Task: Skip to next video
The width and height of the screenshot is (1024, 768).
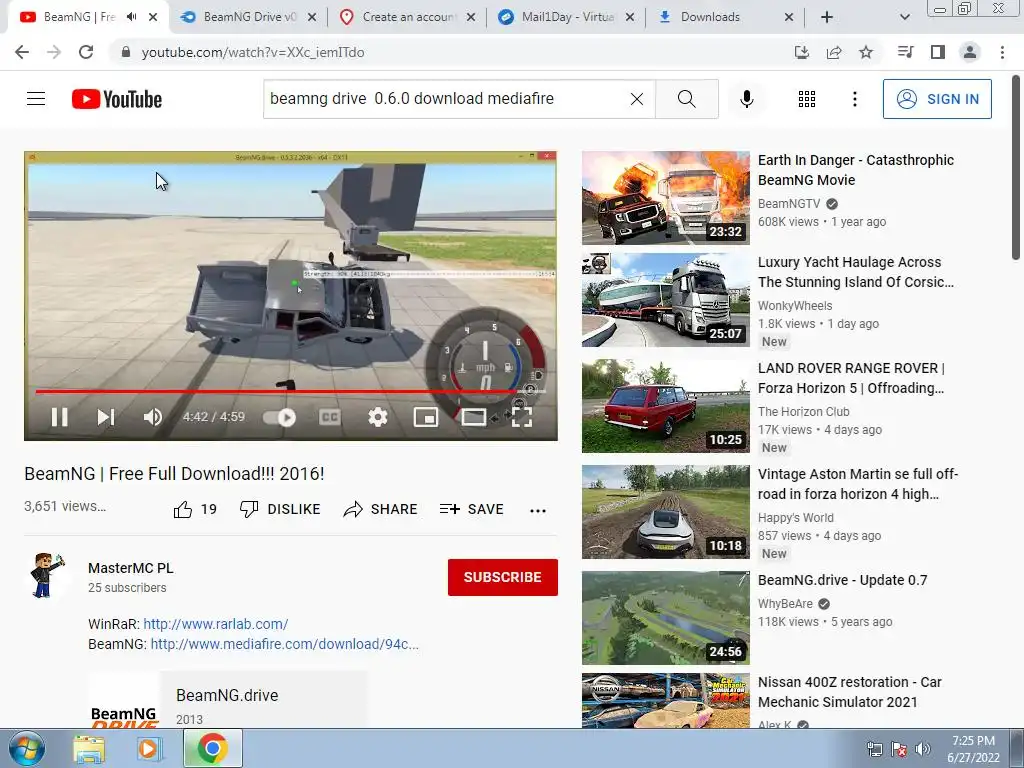Action: pos(106,417)
